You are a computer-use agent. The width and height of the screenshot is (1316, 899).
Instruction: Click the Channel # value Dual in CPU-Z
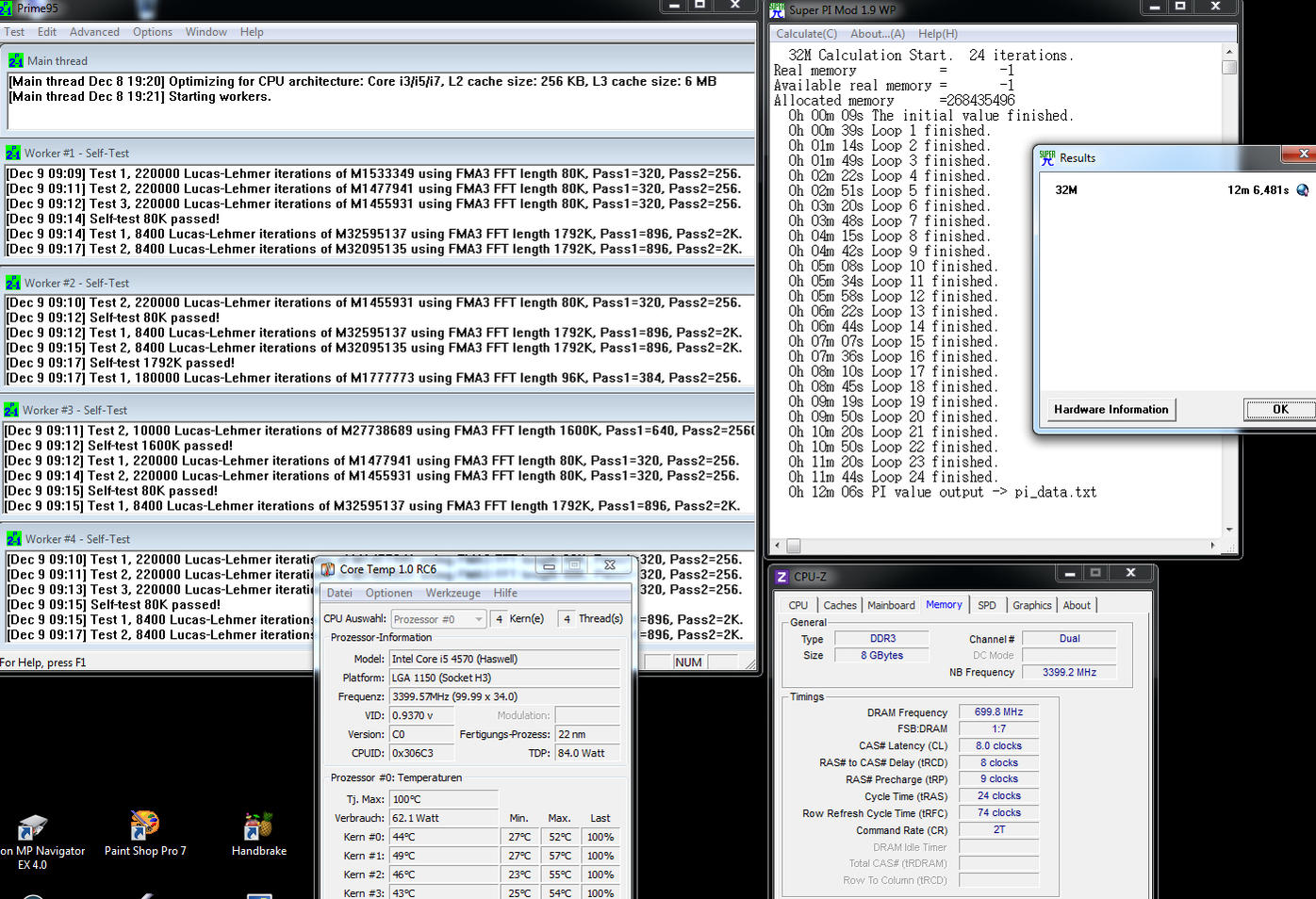(1069, 639)
